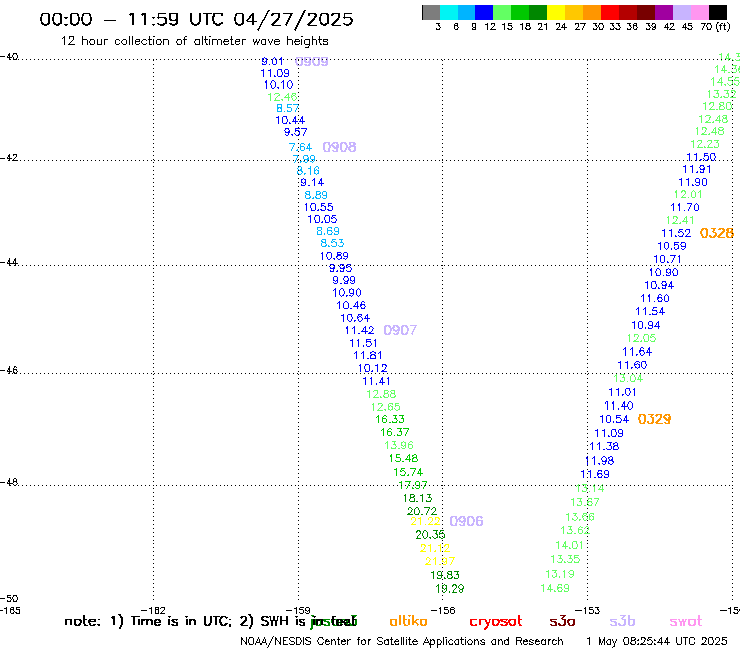Click the longitude axis label '-182'

coord(153,610)
